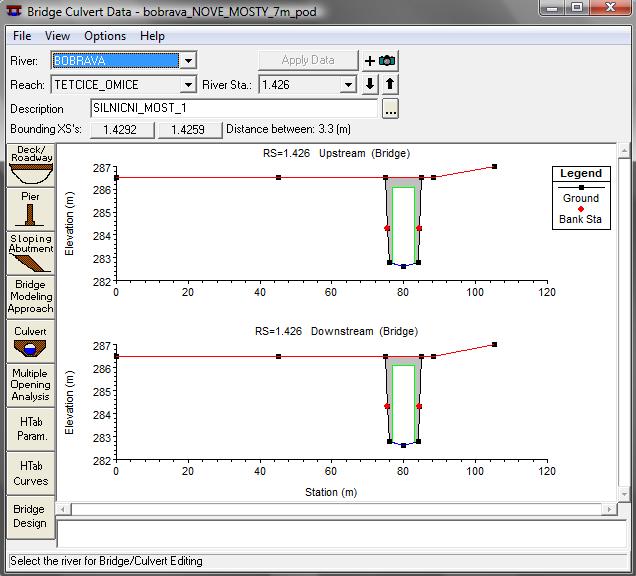Open the View menu
The height and width of the screenshot is (576, 636).
[x=57, y=36]
